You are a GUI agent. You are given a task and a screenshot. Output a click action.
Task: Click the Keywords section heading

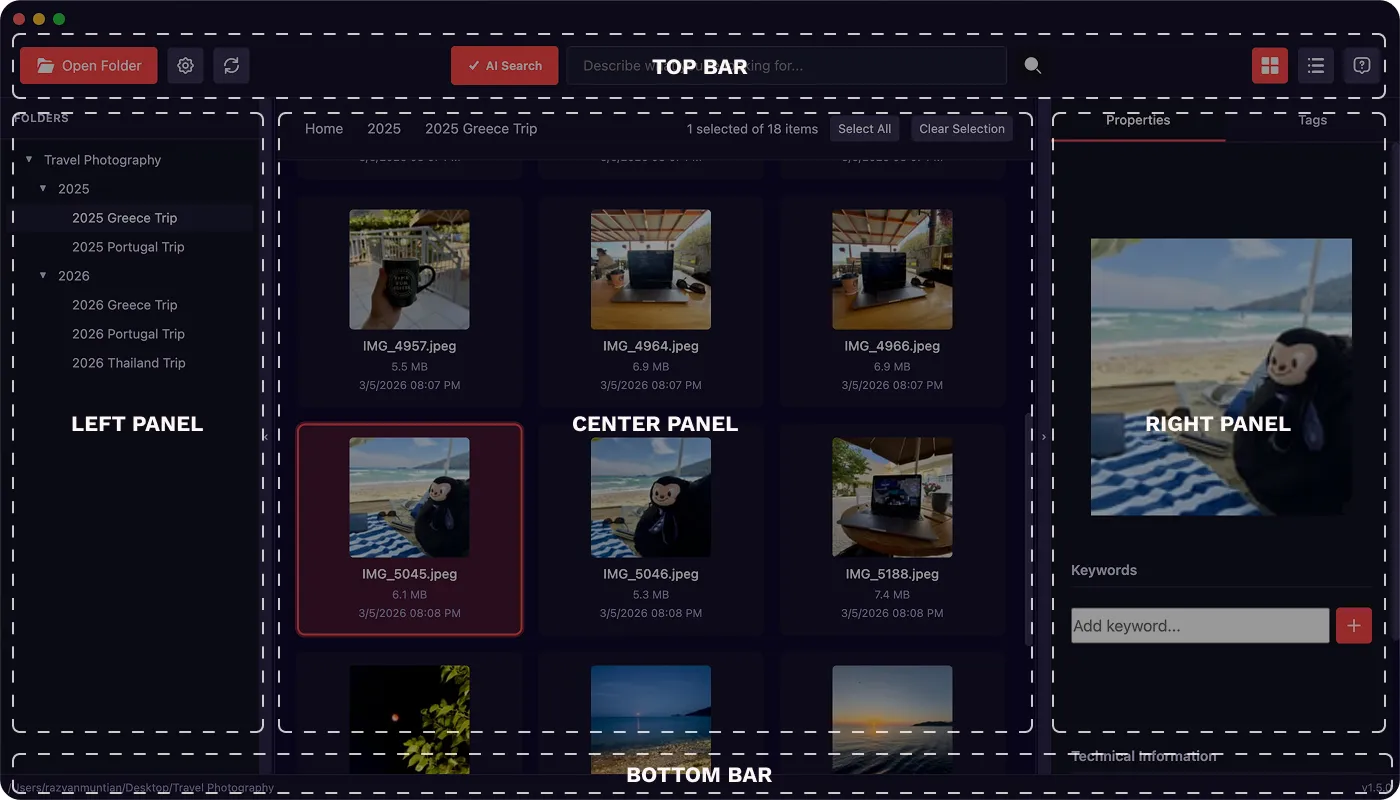point(1104,570)
